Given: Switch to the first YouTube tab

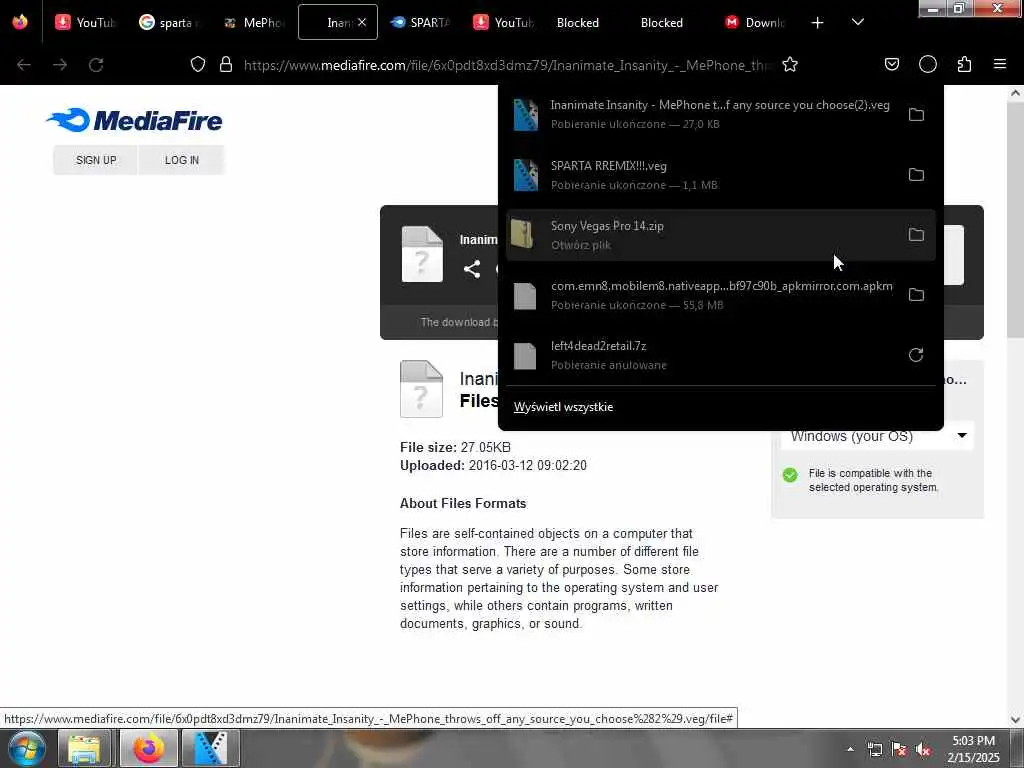Looking at the screenshot, I should 84,22.
